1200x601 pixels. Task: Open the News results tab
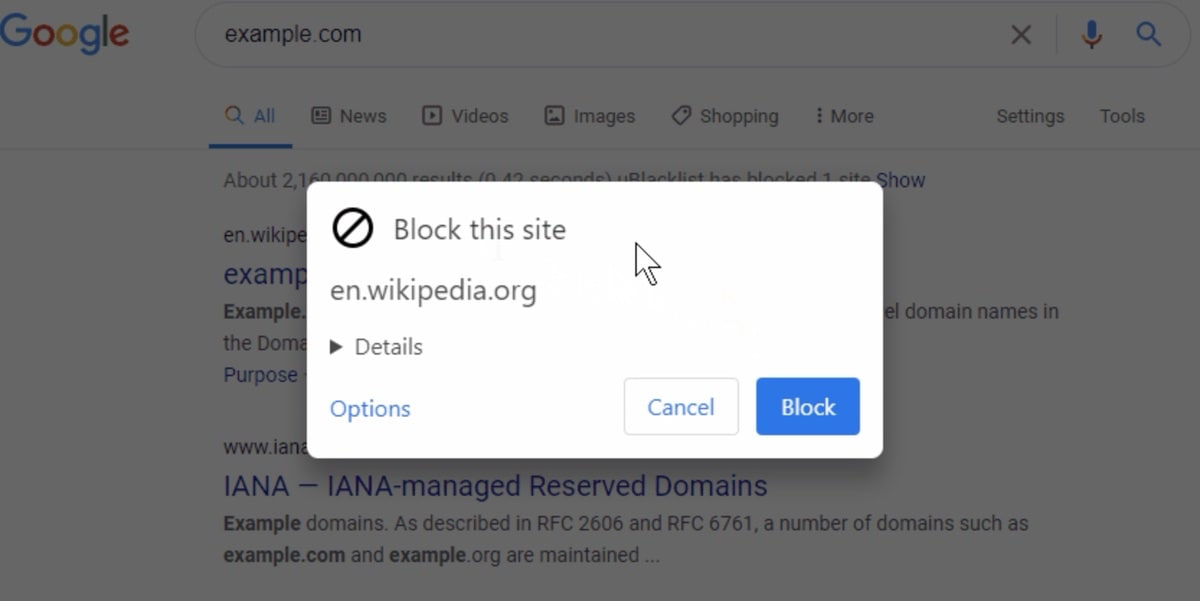349,116
